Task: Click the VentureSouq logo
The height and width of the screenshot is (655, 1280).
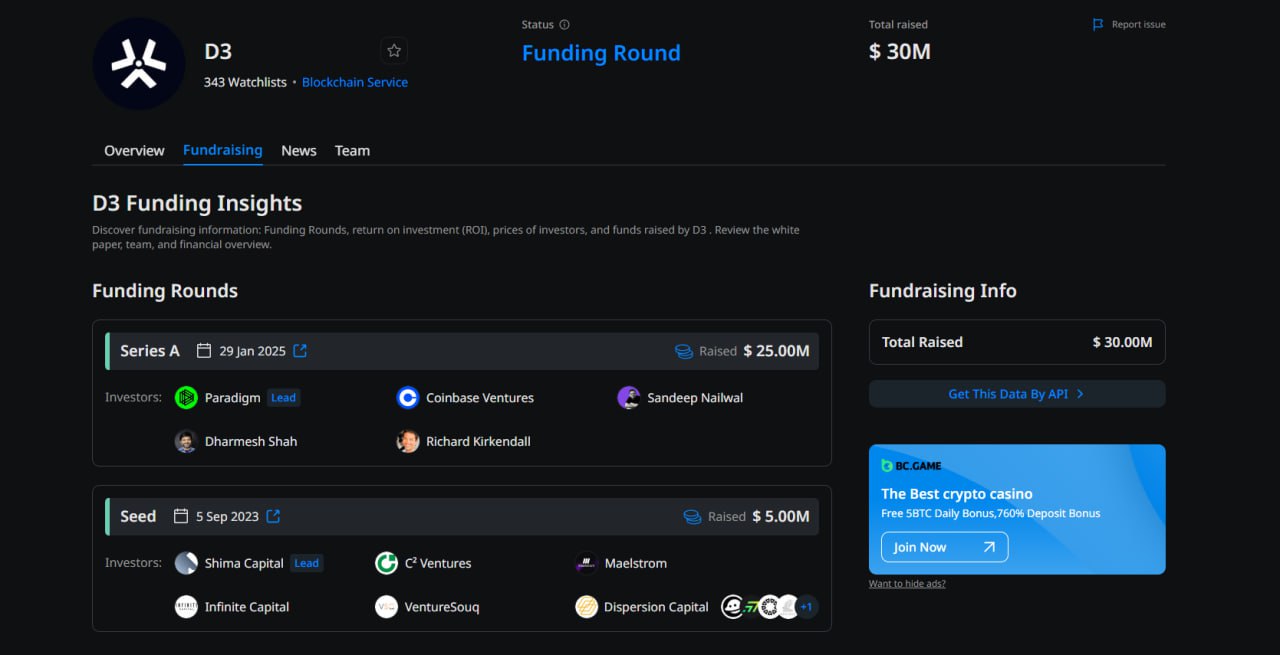Action: click(x=386, y=607)
